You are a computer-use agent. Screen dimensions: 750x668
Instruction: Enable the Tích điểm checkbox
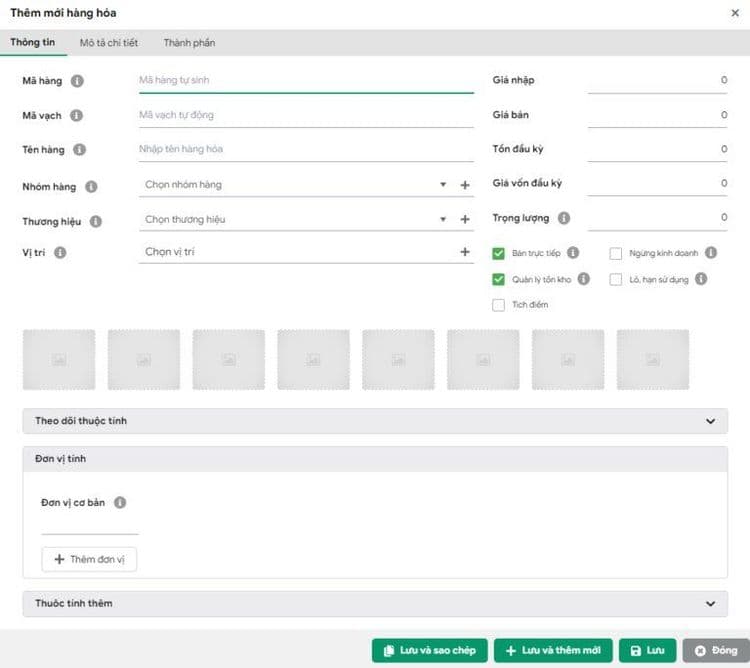[x=498, y=305]
